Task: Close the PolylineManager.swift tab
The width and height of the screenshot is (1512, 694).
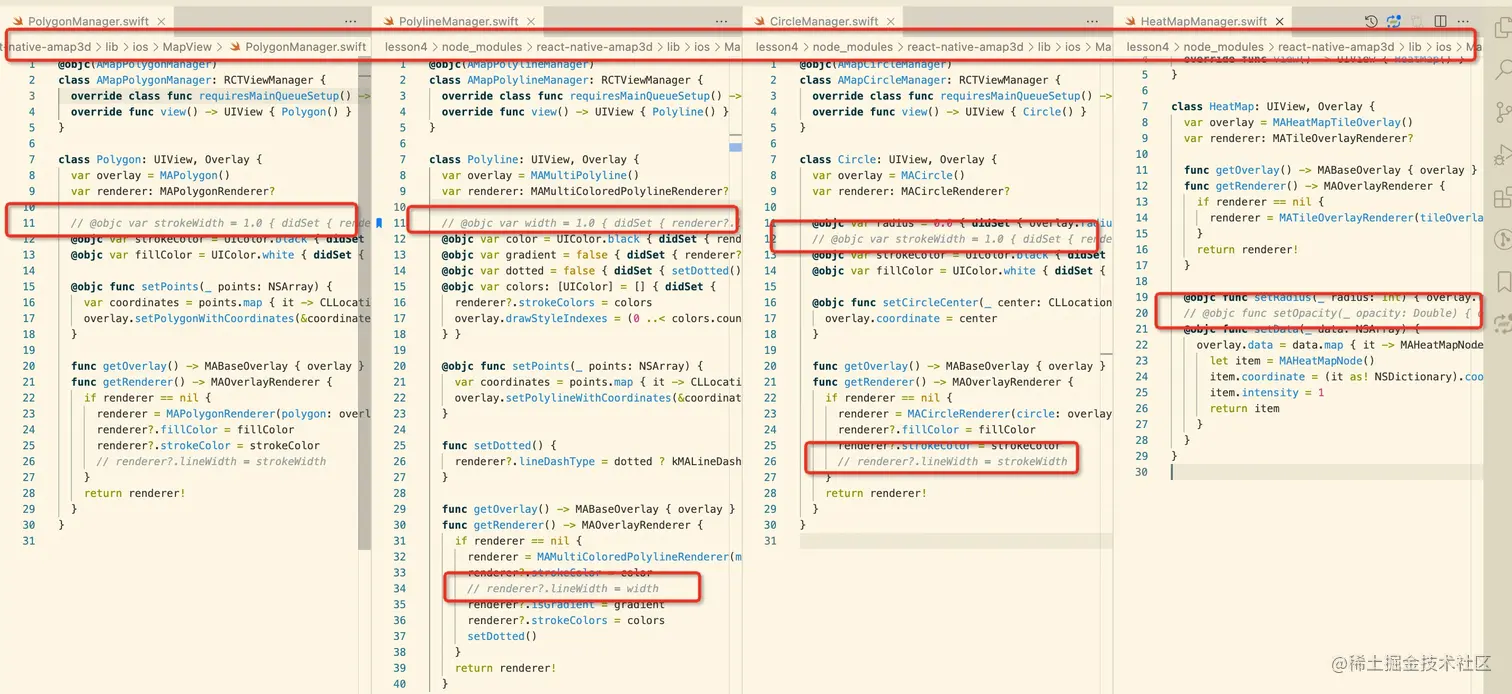Action: 530,21
